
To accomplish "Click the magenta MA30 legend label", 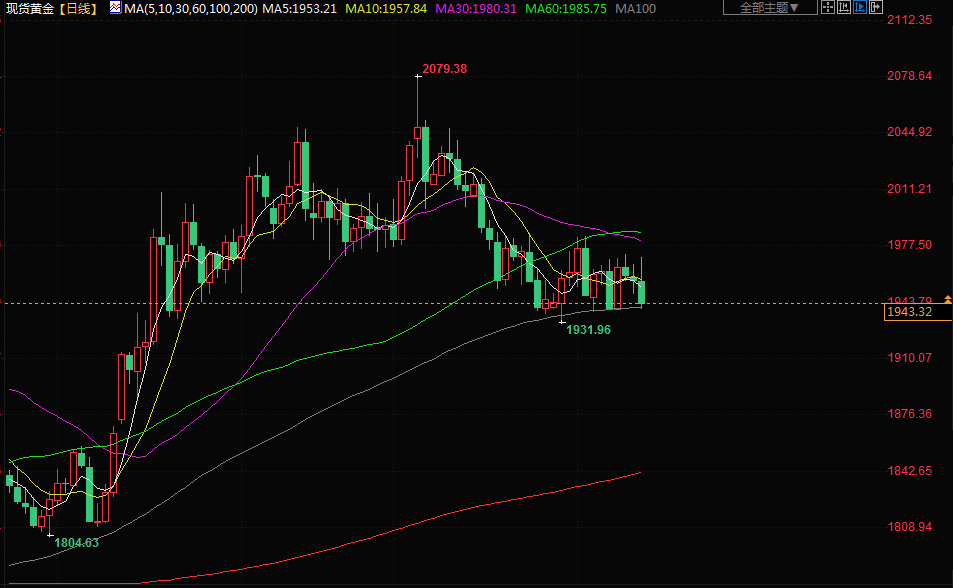I will [474, 8].
